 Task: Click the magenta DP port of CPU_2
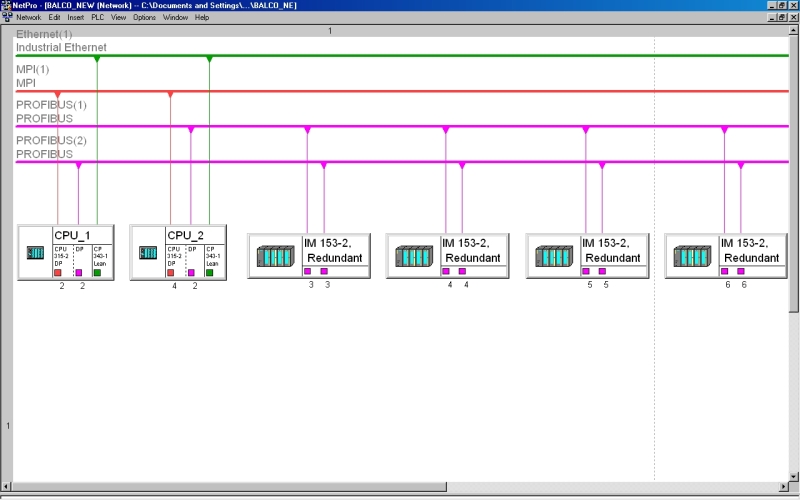point(191,272)
